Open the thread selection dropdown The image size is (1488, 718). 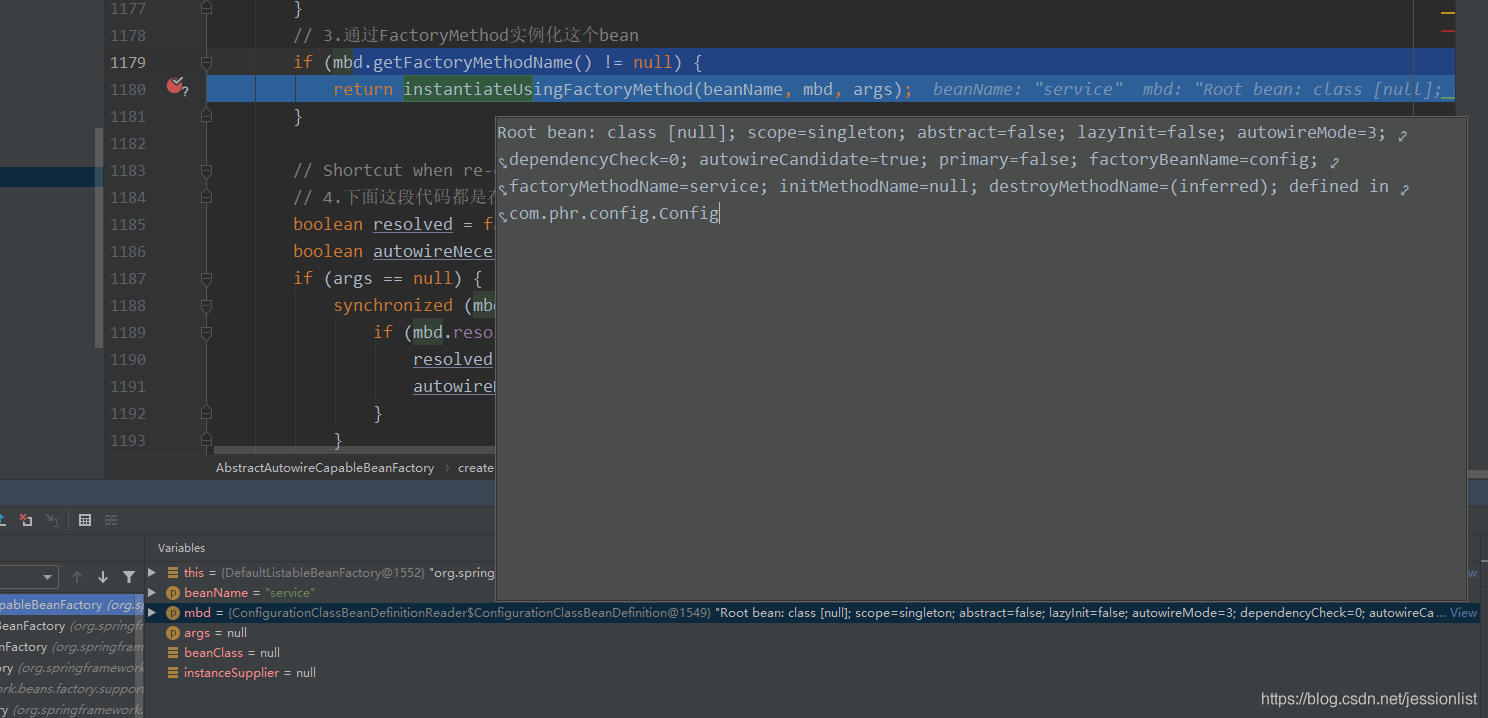tap(29, 577)
